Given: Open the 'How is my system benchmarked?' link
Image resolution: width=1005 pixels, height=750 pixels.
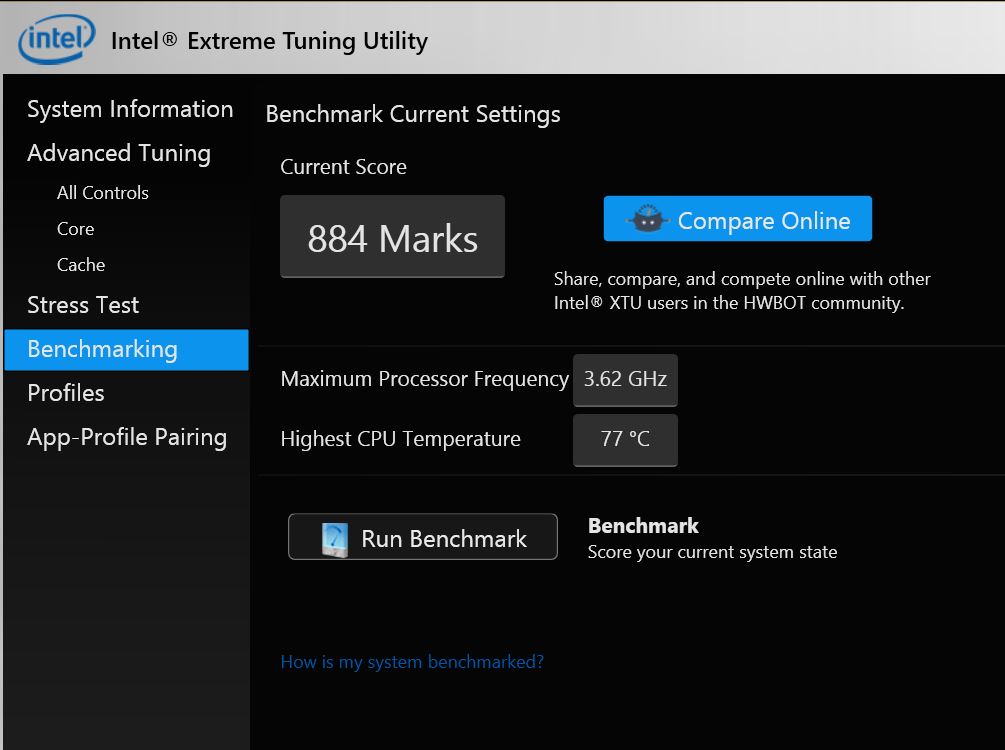Looking at the screenshot, I should click(x=412, y=662).
